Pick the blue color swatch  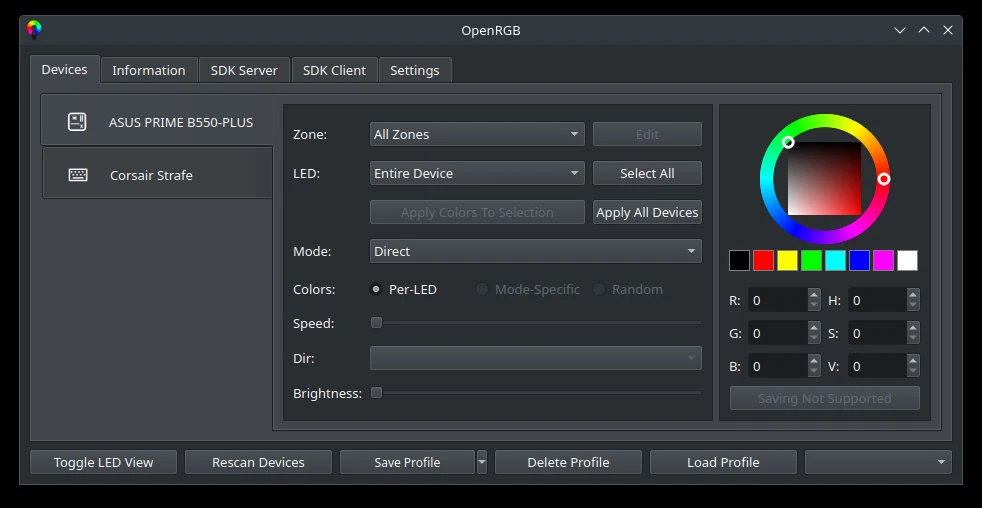pos(859,260)
